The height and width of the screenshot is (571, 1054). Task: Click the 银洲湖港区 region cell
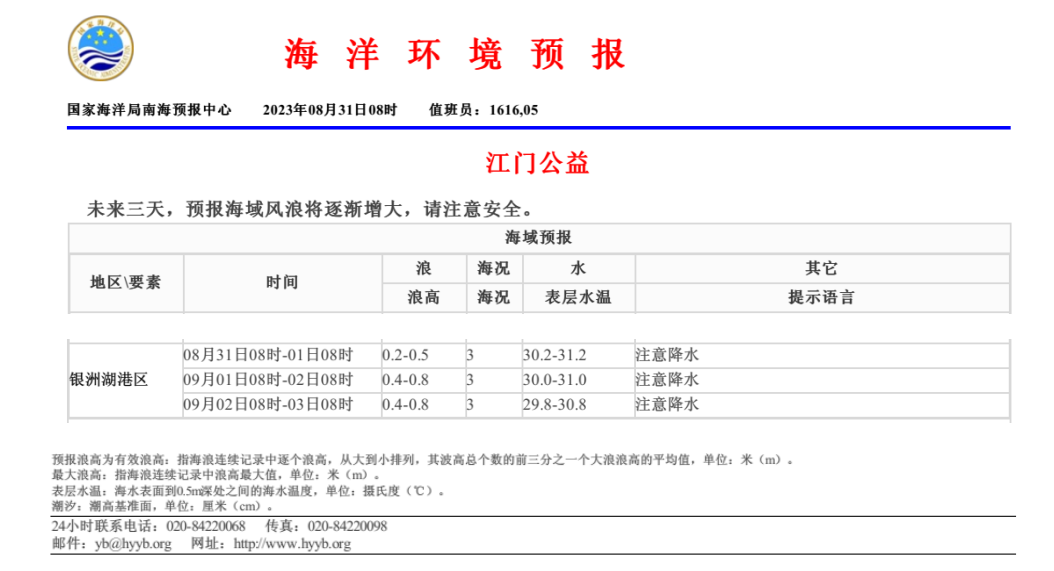point(108,380)
